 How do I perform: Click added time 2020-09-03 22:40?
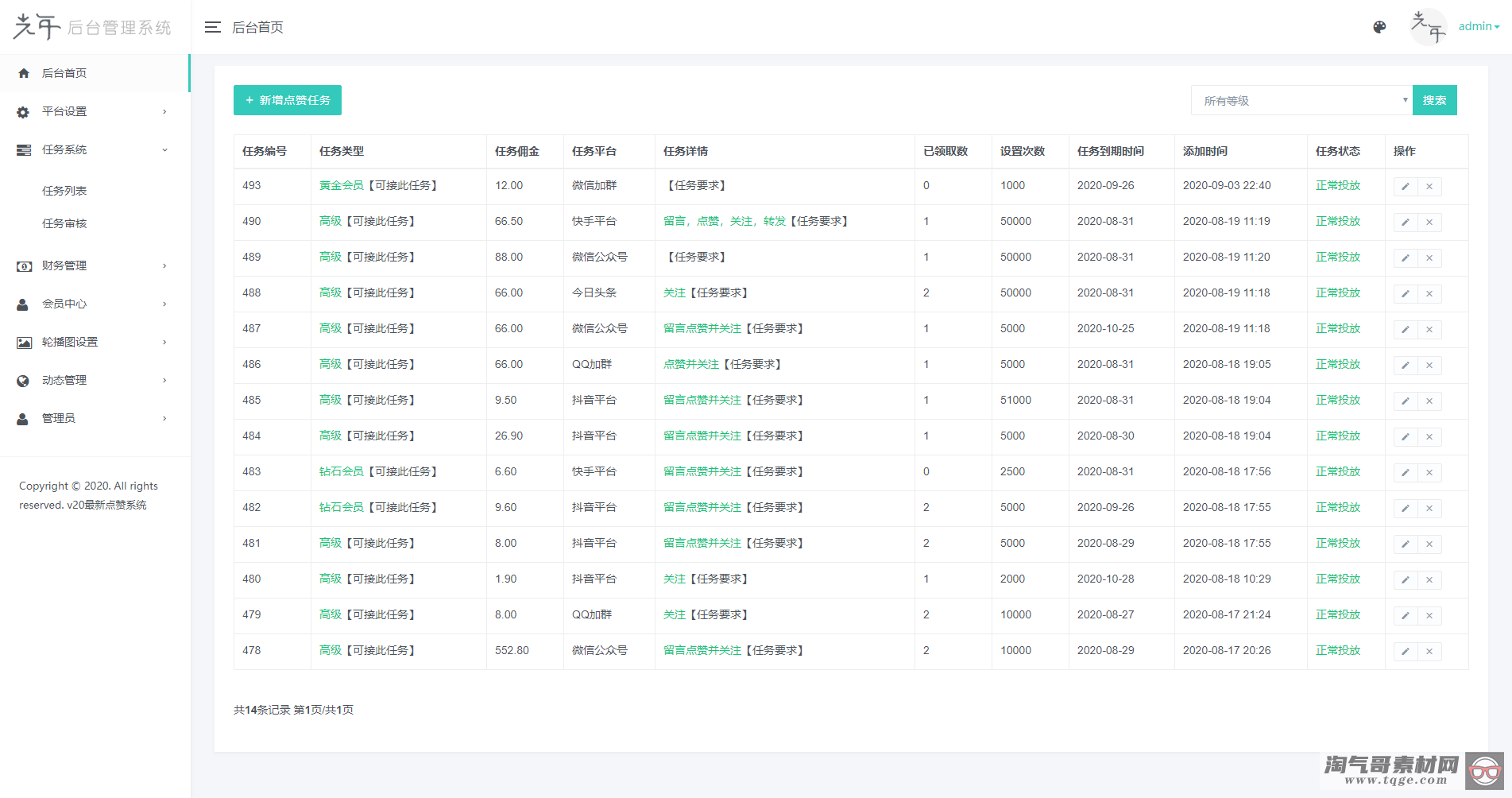[x=1227, y=185]
